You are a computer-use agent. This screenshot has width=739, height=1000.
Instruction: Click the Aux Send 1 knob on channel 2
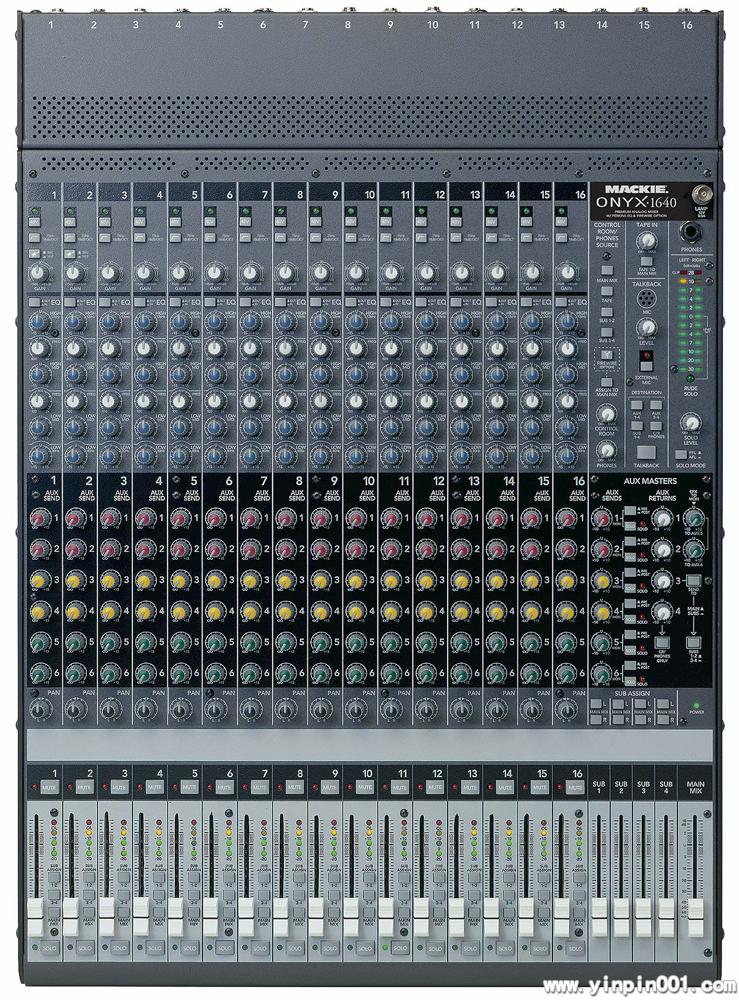click(75, 518)
